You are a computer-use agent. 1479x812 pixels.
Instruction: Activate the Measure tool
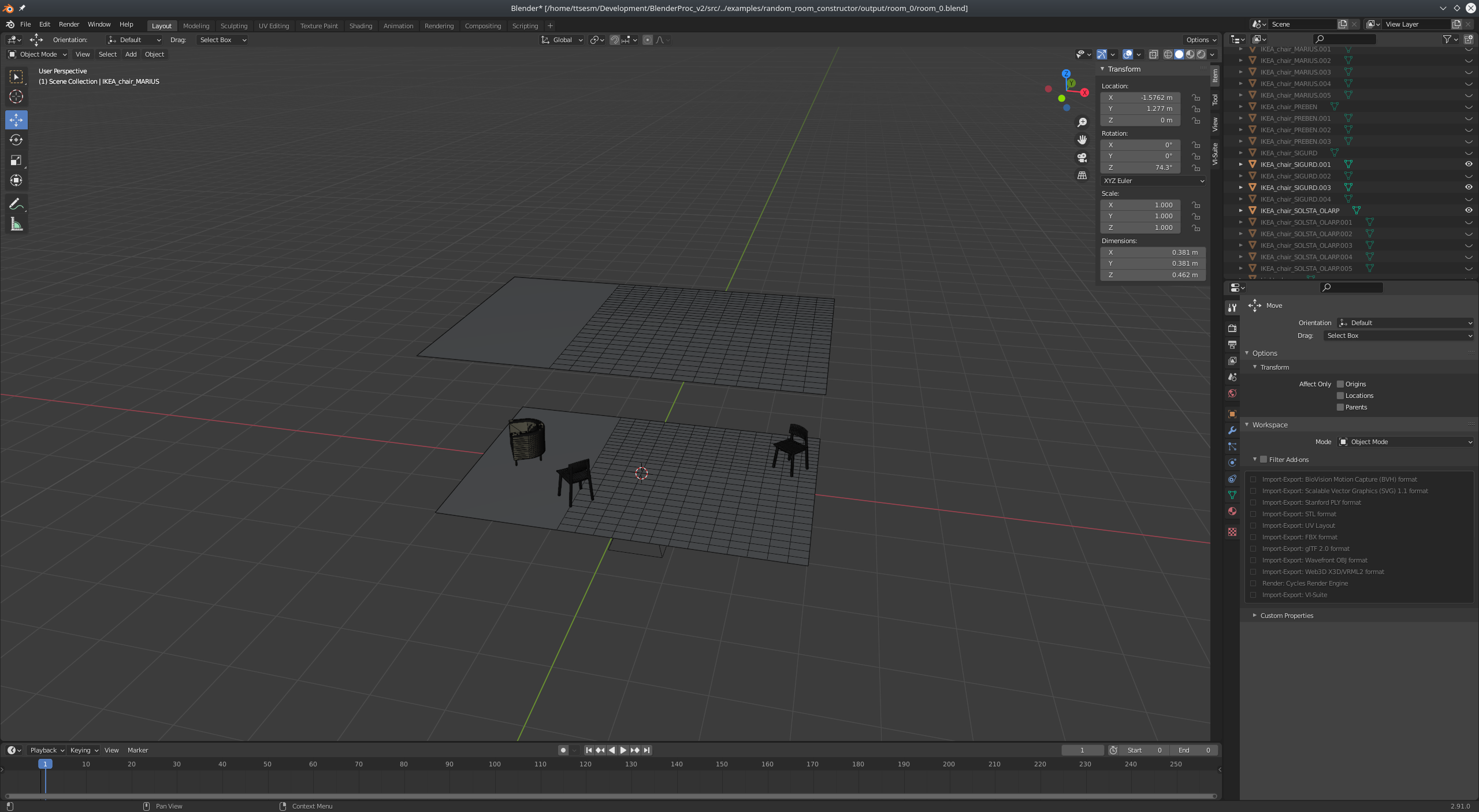(x=16, y=224)
